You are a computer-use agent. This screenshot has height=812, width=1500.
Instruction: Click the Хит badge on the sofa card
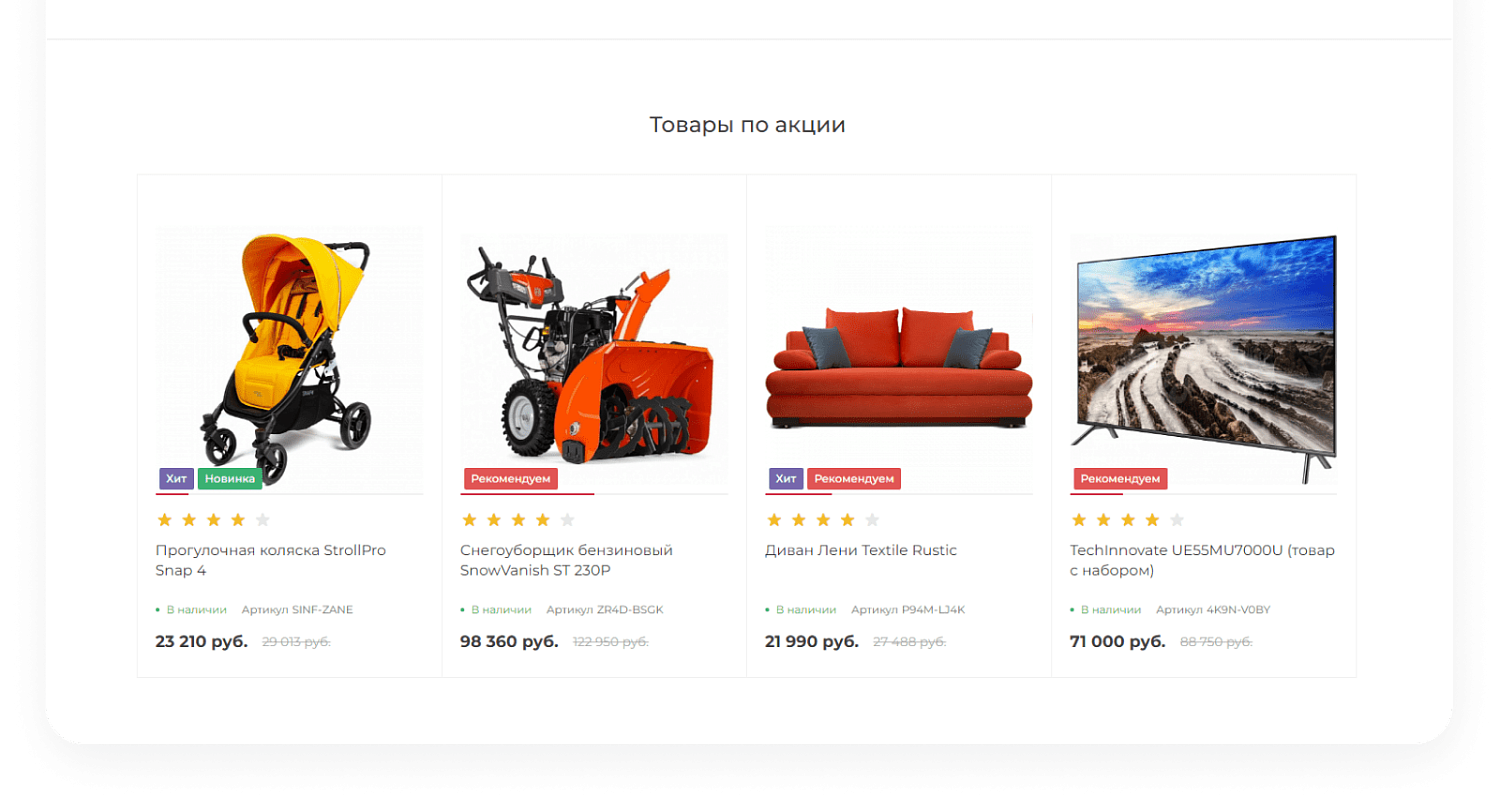[786, 479]
